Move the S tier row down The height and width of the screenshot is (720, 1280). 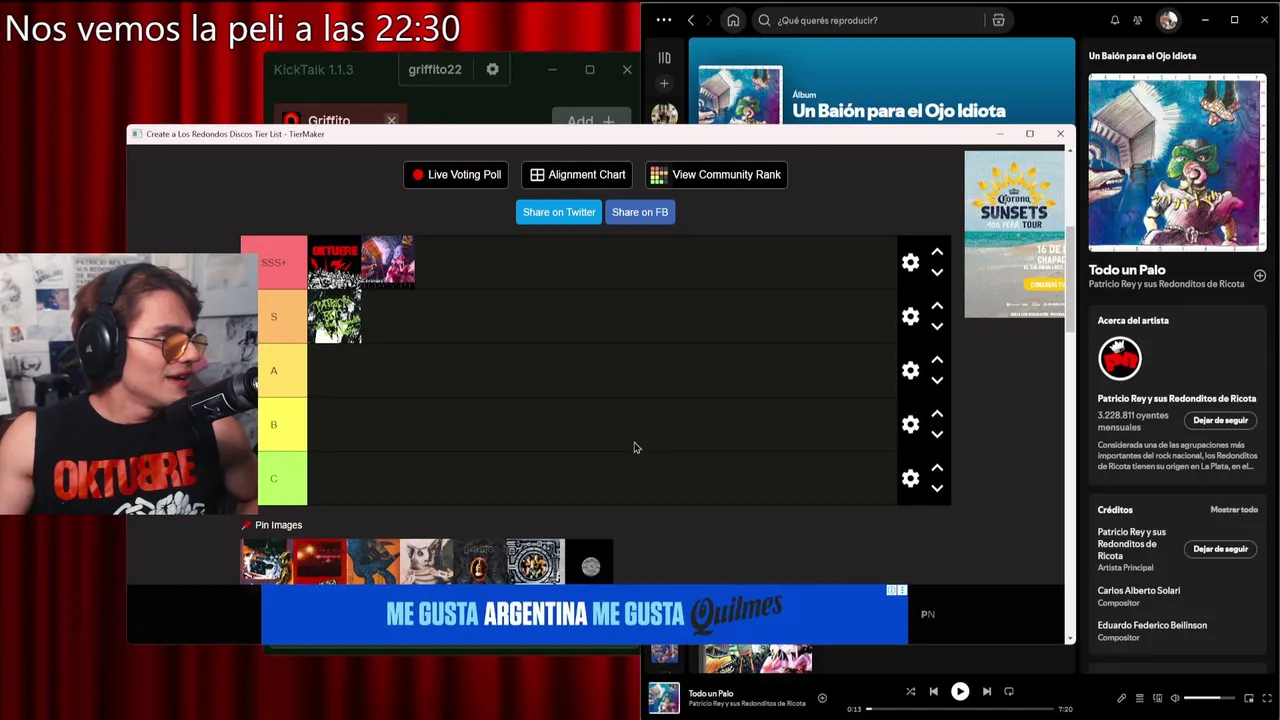pyautogui.click(x=937, y=326)
